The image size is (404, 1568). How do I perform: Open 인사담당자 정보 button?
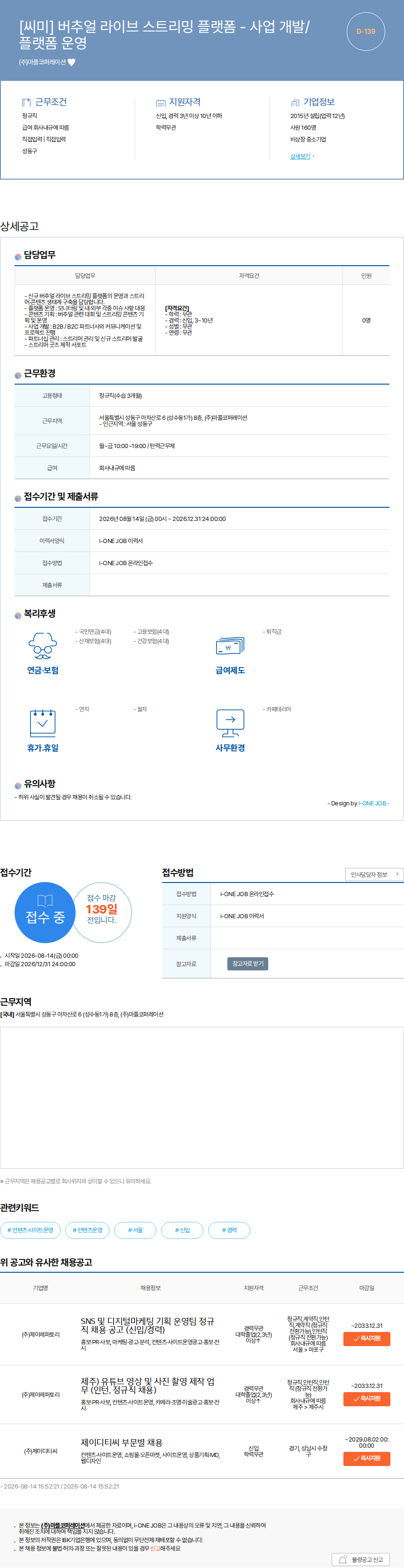[374, 874]
